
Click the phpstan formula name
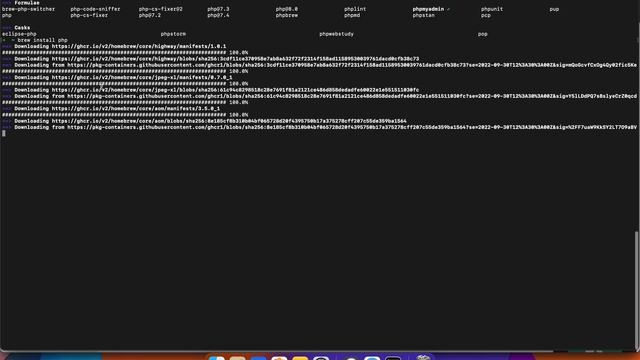coord(423,16)
